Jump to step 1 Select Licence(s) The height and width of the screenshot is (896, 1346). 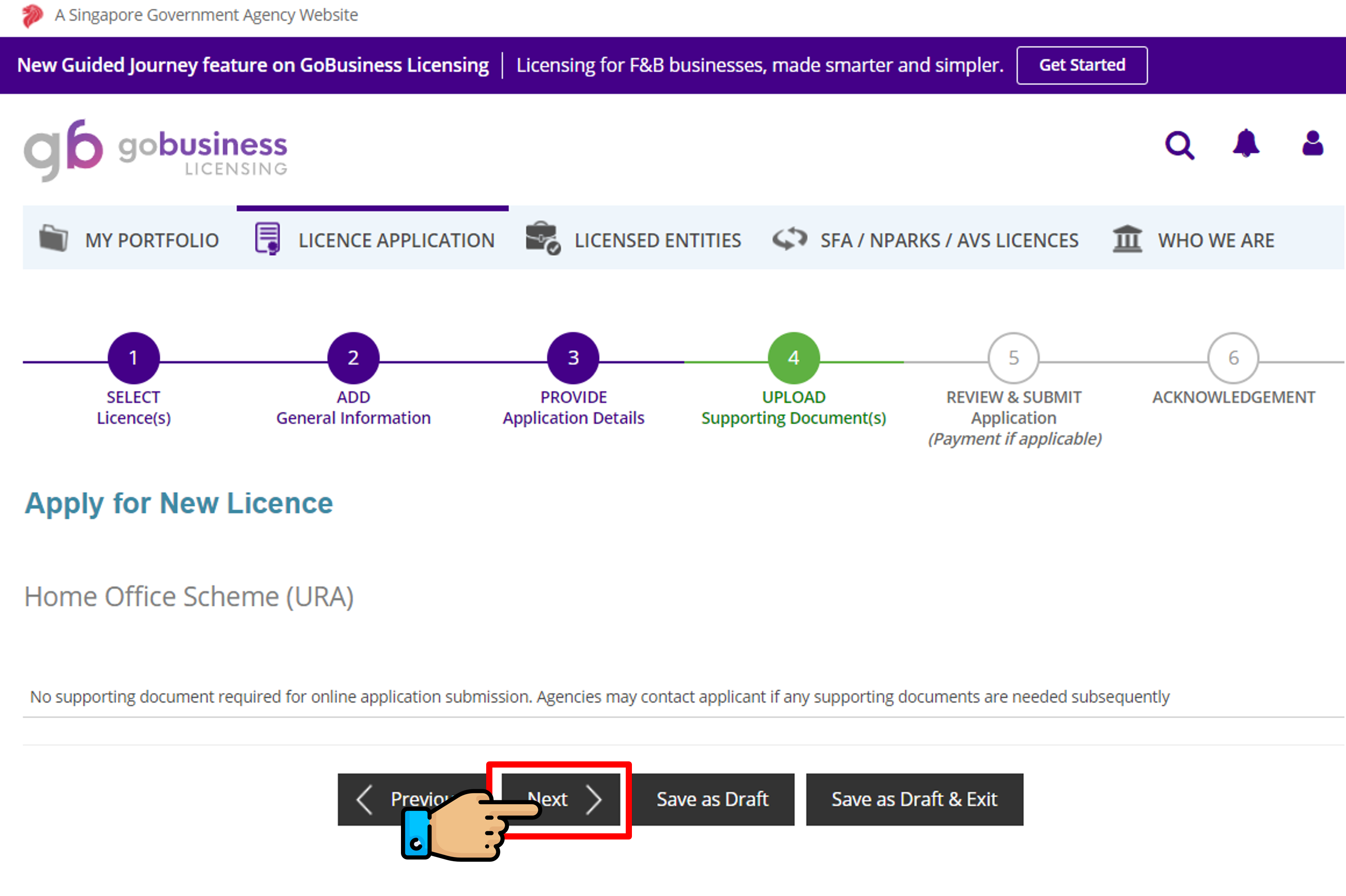pyautogui.click(x=133, y=358)
